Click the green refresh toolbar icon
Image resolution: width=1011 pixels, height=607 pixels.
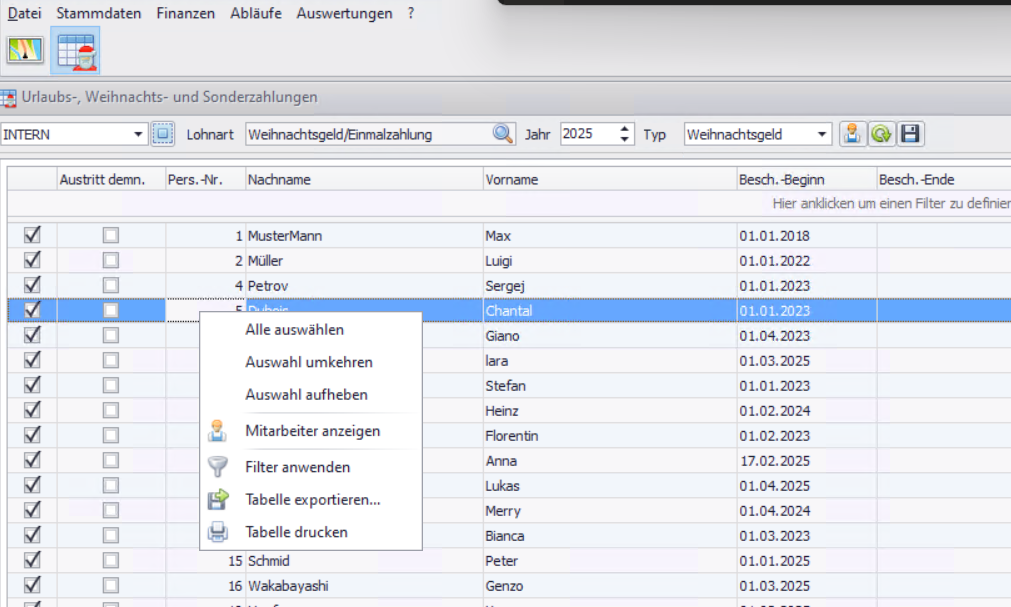coord(881,134)
